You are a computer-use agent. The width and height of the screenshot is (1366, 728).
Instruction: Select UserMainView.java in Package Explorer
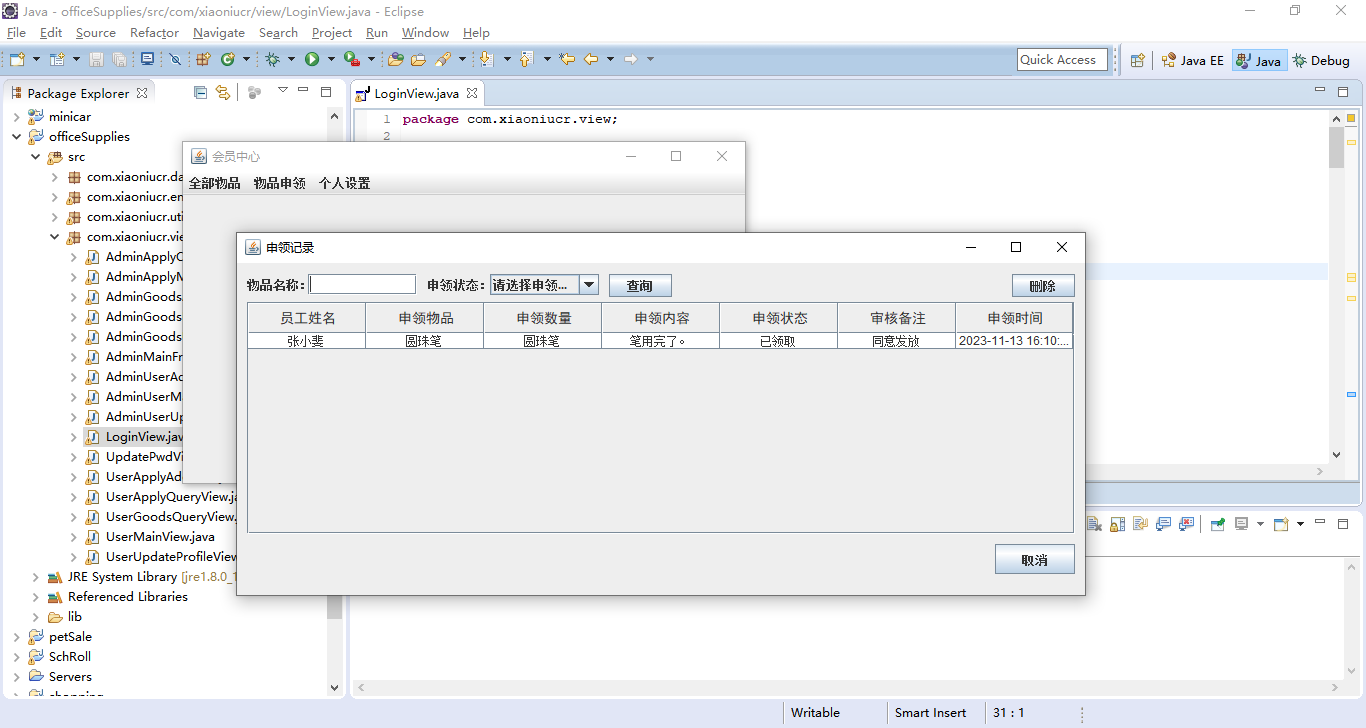[160, 537]
